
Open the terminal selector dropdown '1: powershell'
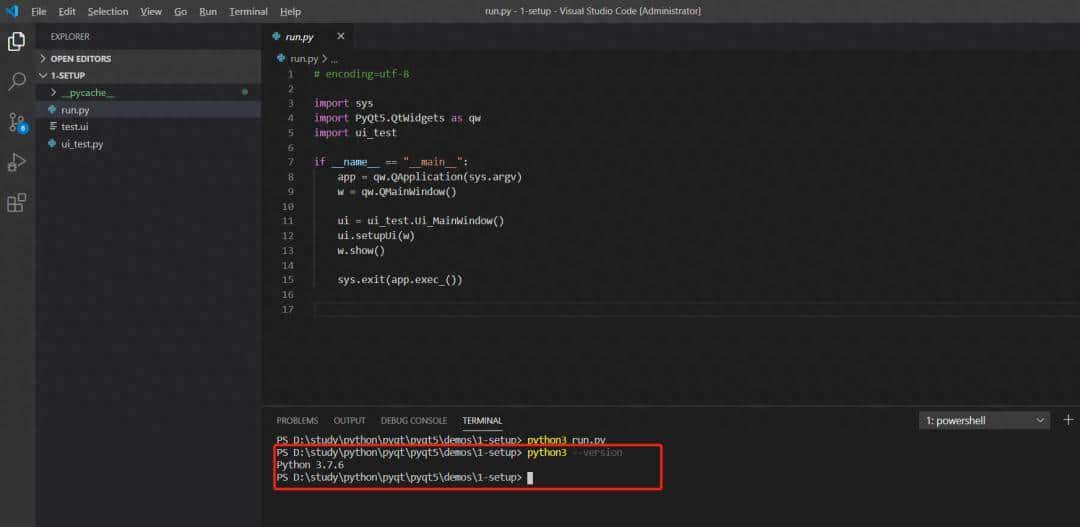point(984,420)
